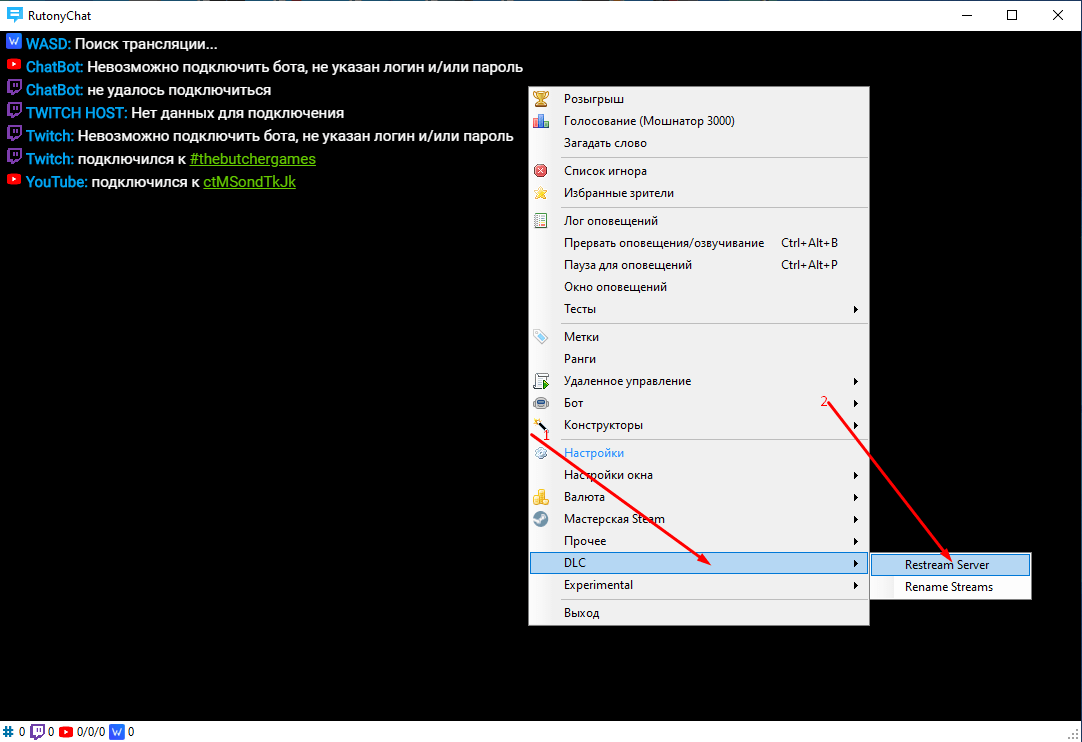The height and width of the screenshot is (742, 1082).
Task: Expand the Experimental submenu arrow
Action: coord(856,585)
